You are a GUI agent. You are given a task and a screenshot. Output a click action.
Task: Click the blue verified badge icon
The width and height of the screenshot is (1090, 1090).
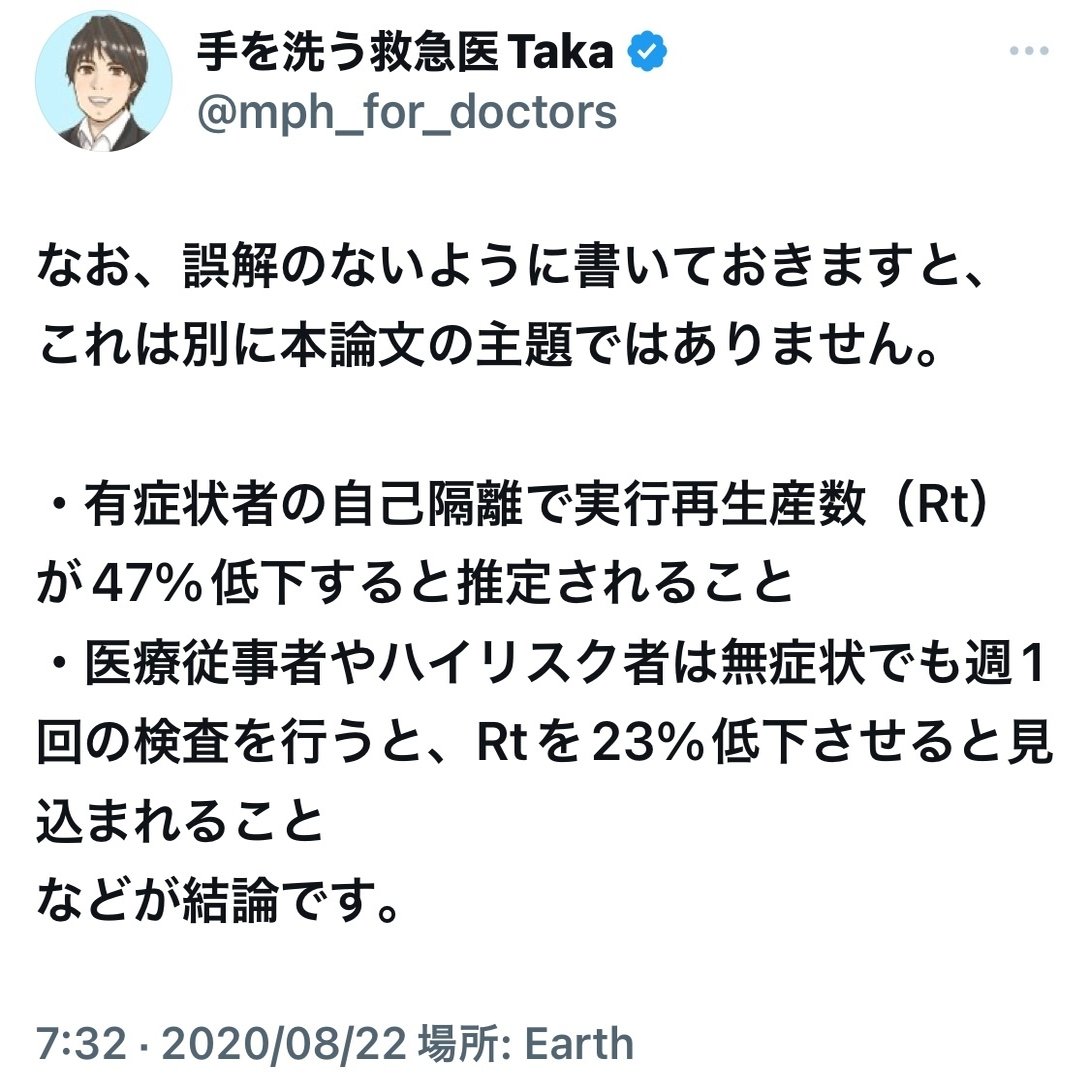point(647,51)
